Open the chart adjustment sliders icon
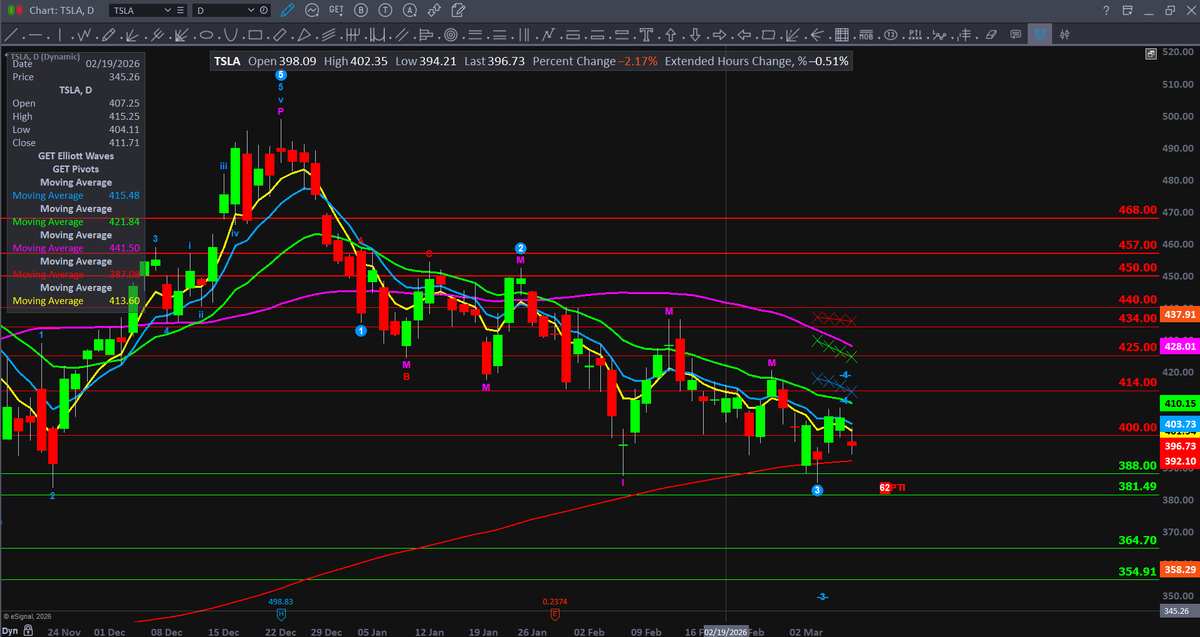The width and height of the screenshot is (1200, 637). (1065, 35)
